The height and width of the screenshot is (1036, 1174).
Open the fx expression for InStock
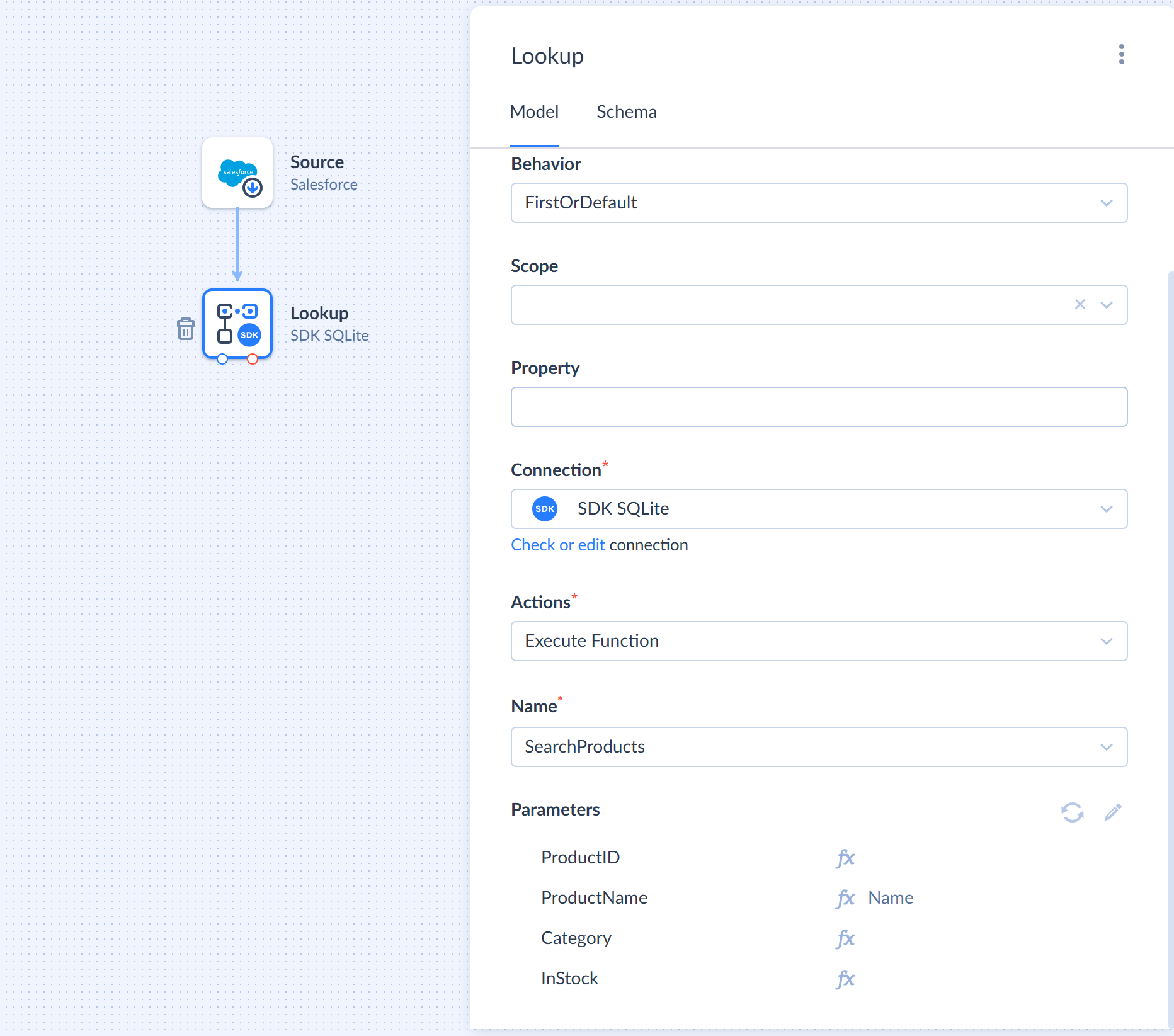(845, 979)
